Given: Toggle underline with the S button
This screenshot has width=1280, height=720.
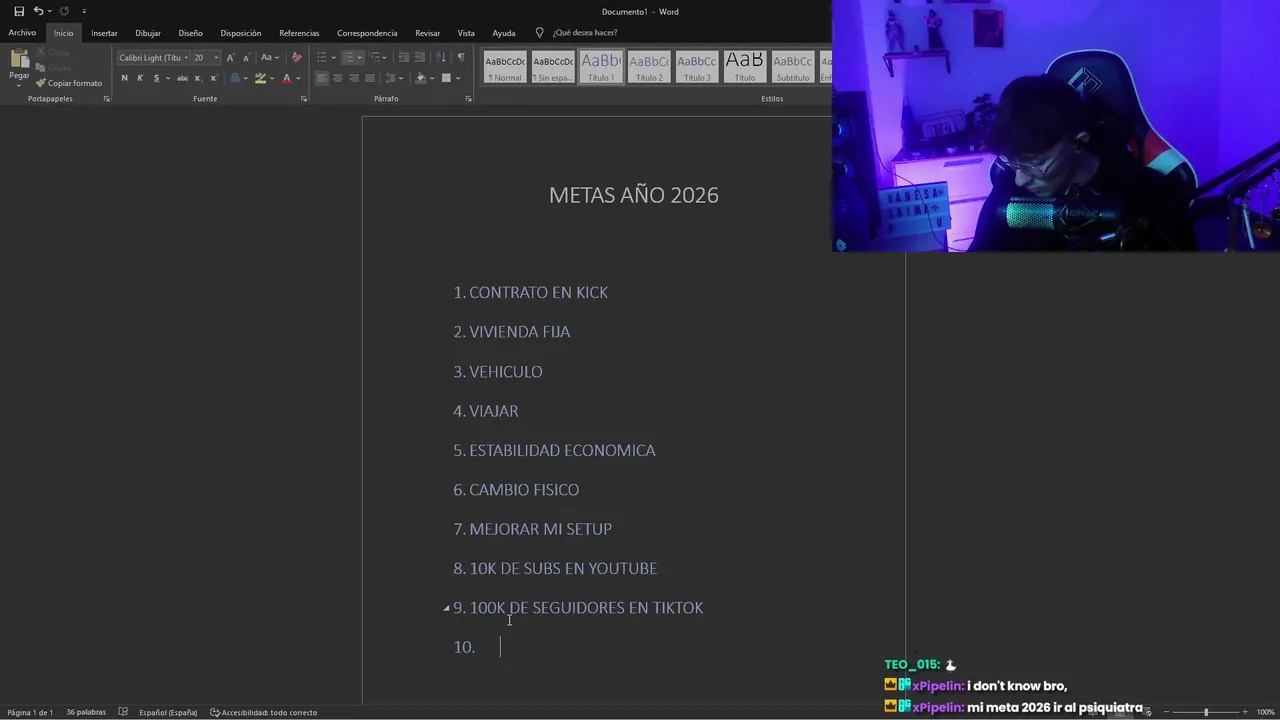Looking at the screenshot, I should 156,78.
